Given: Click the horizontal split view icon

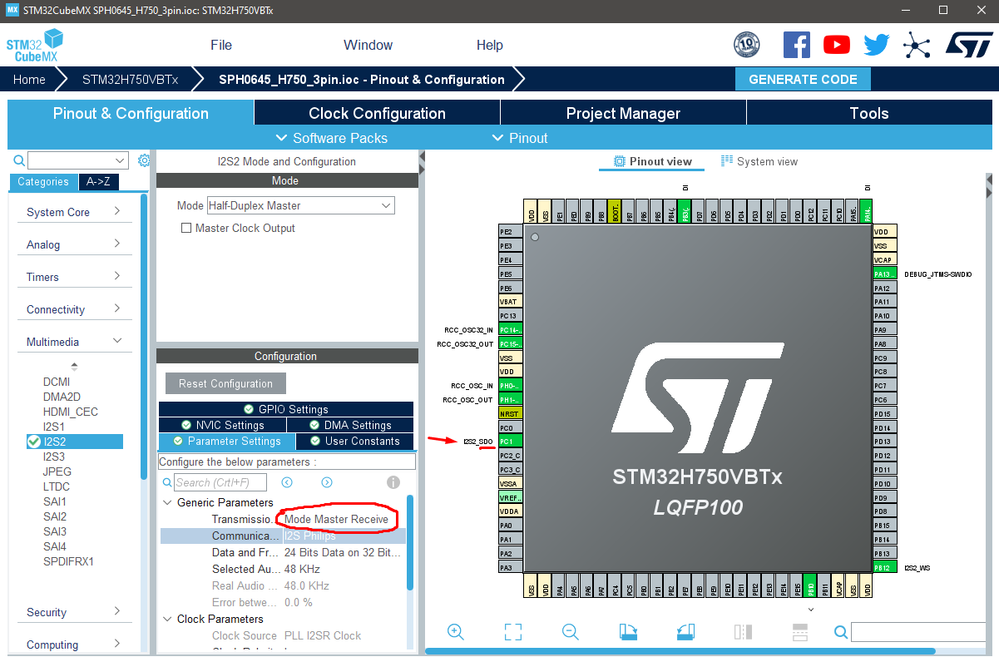Looking at the screenshot, I should 800,632.
